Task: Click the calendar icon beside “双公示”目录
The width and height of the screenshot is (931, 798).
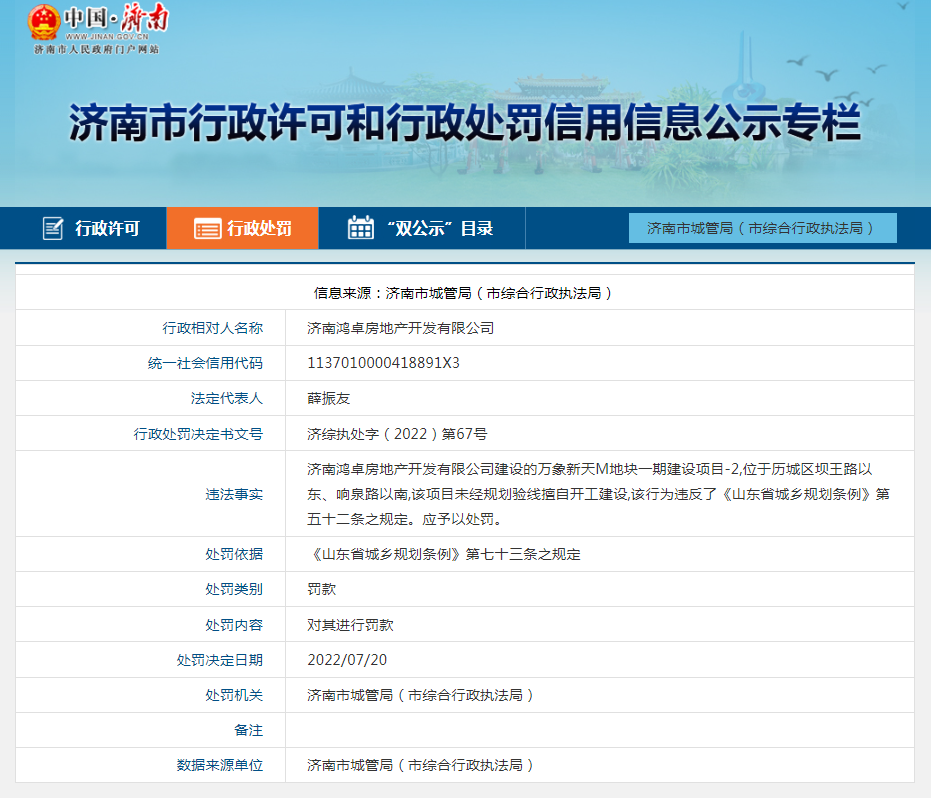Action: click(360, 228)
